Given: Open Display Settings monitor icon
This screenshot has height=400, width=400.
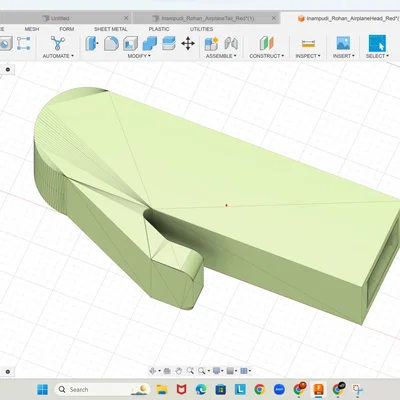Looking at the screenshot, I should pos(217,371).
